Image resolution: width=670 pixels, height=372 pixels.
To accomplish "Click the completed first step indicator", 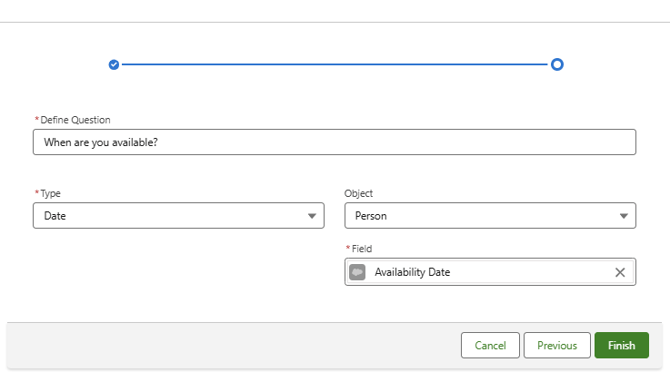I will (114, 64).
